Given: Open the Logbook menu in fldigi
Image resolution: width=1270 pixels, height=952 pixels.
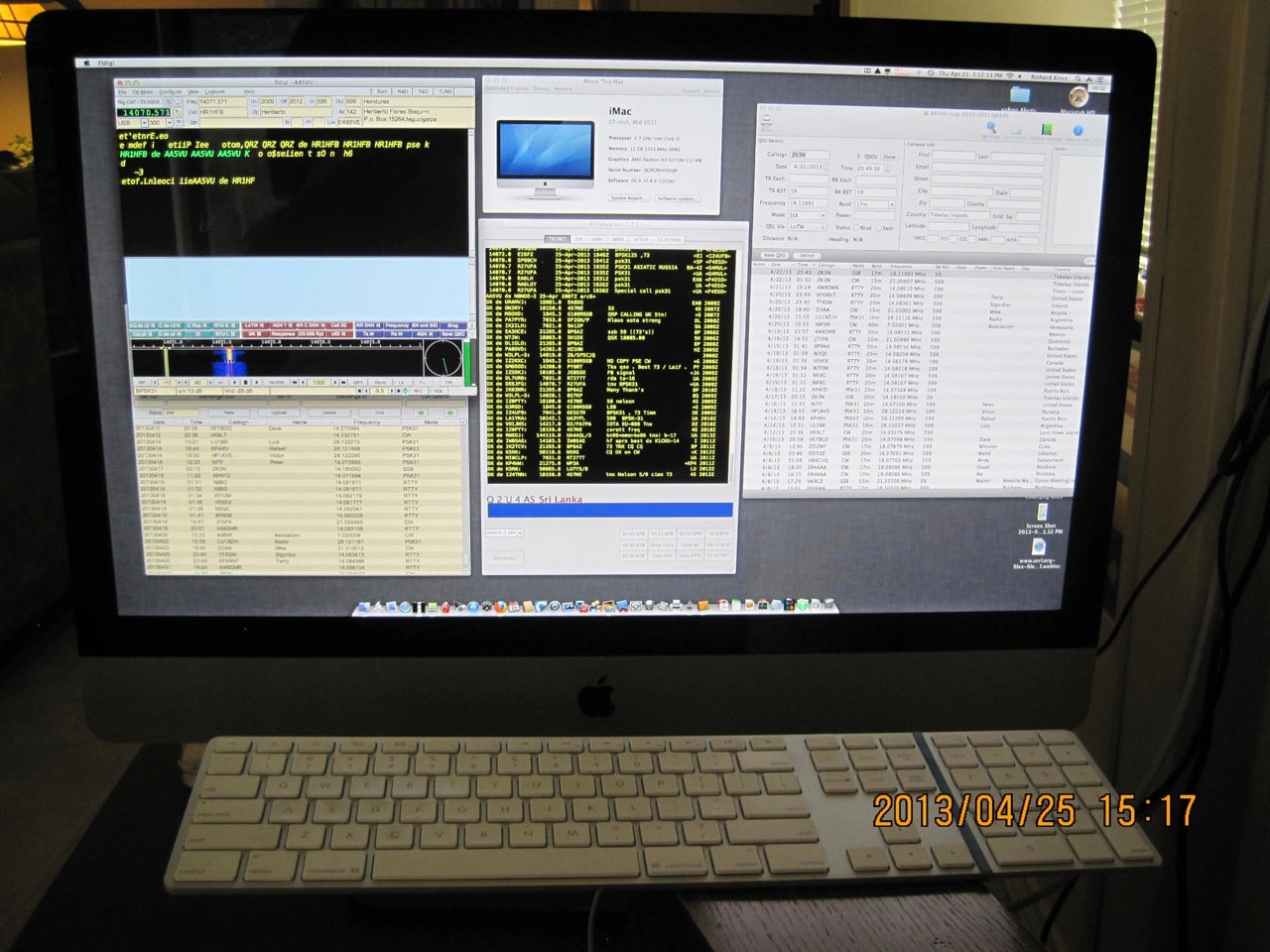Looking at the screenshot, I should click(214, 91).
